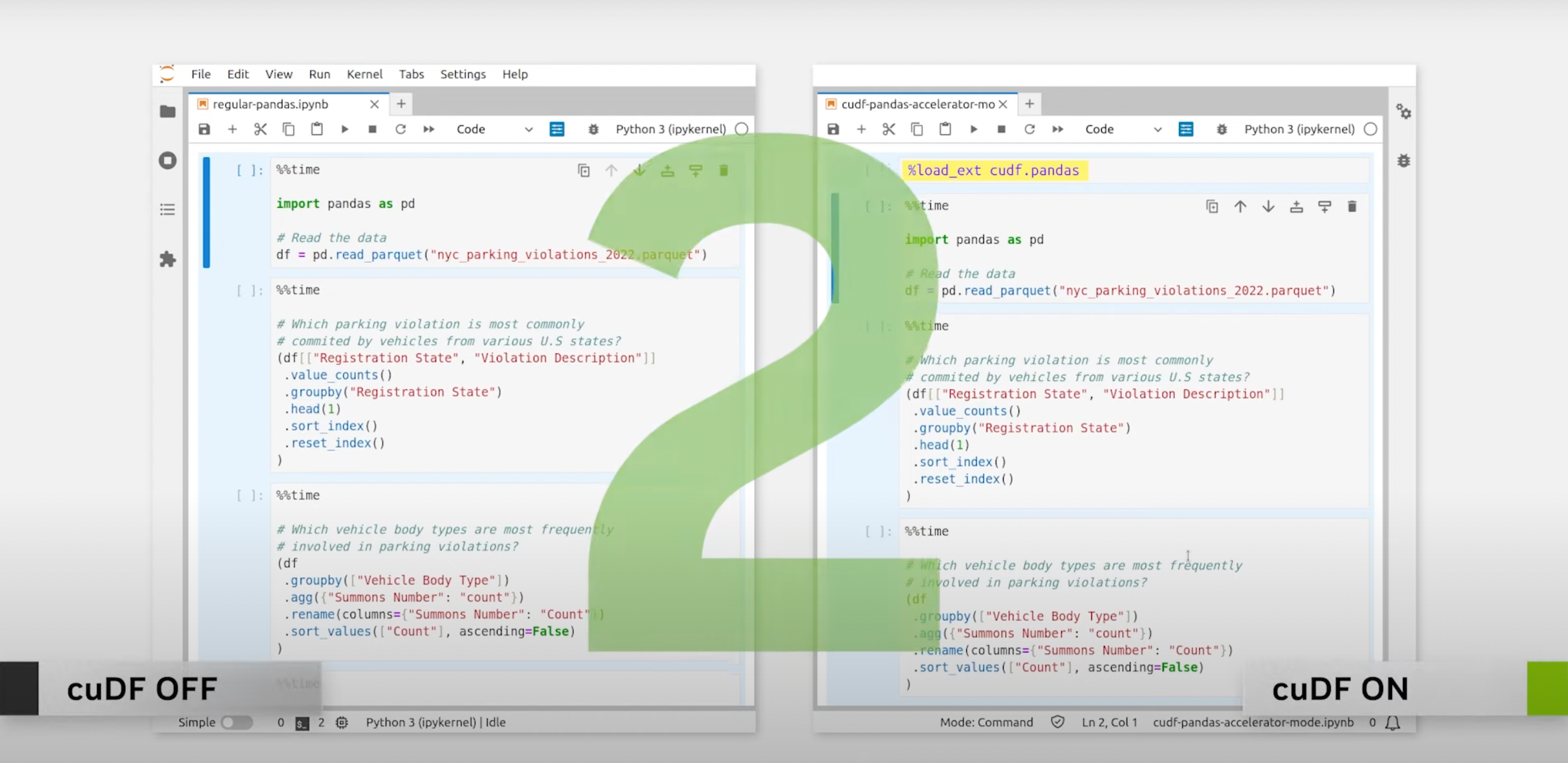Image resolution: width=1568 pixels, height=763 pixels.
Task: Cut cell with the scissors icon in the left notebook
Action: (261, 129)
